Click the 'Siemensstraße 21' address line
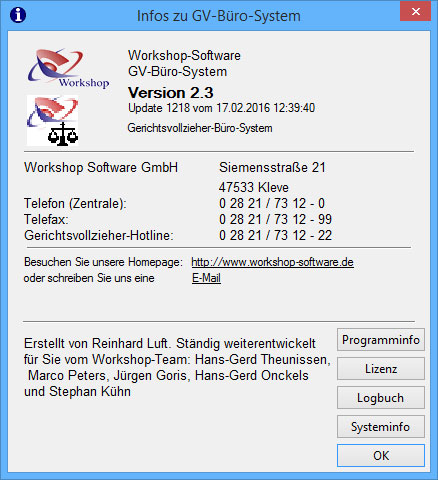The image size is (438, 480). pos(272,167)
